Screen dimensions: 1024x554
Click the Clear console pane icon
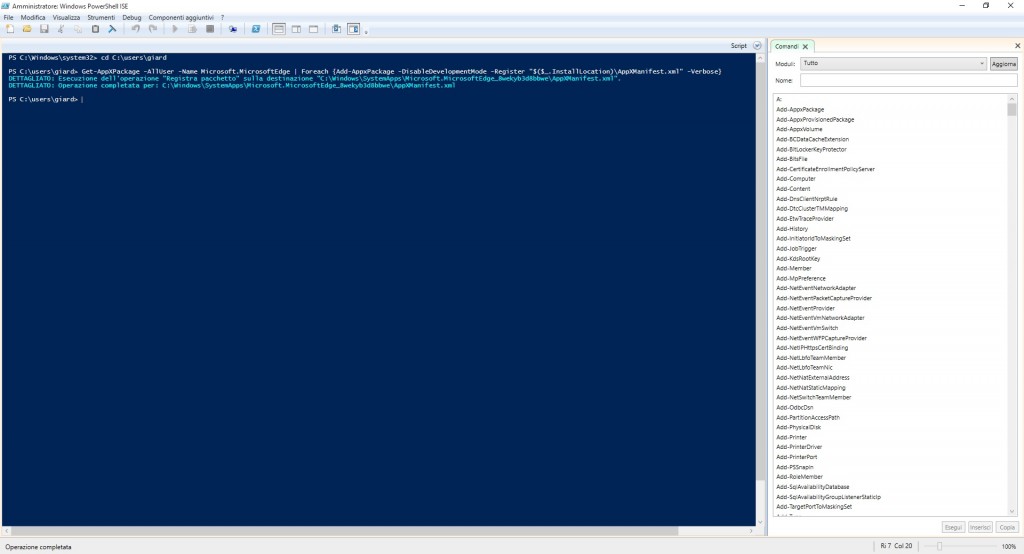[112, 29]
